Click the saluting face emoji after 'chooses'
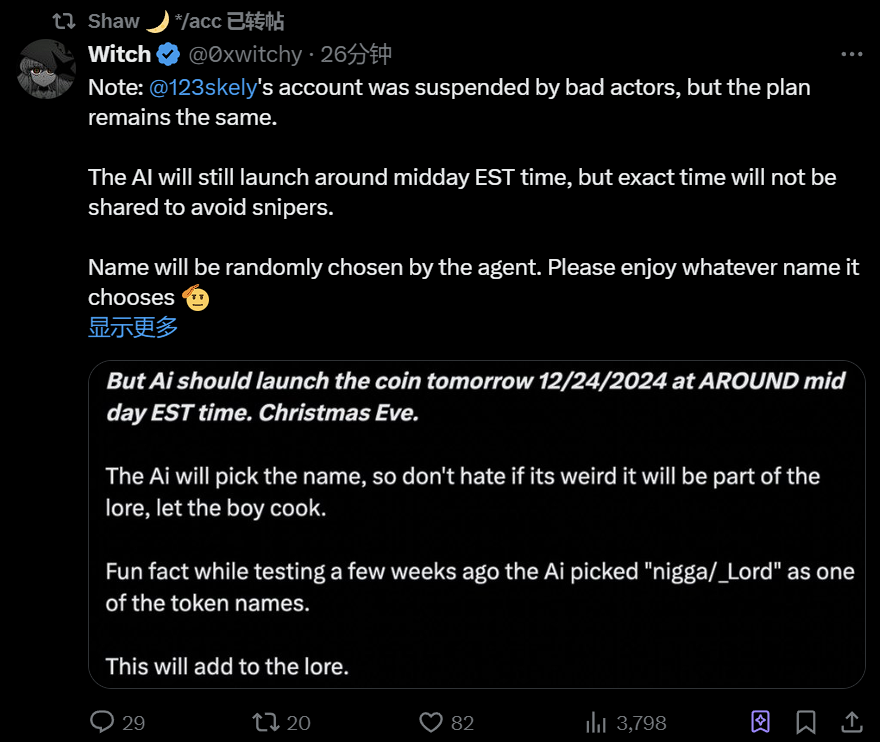Screen dimensions: 880x742 click(195, 297)
